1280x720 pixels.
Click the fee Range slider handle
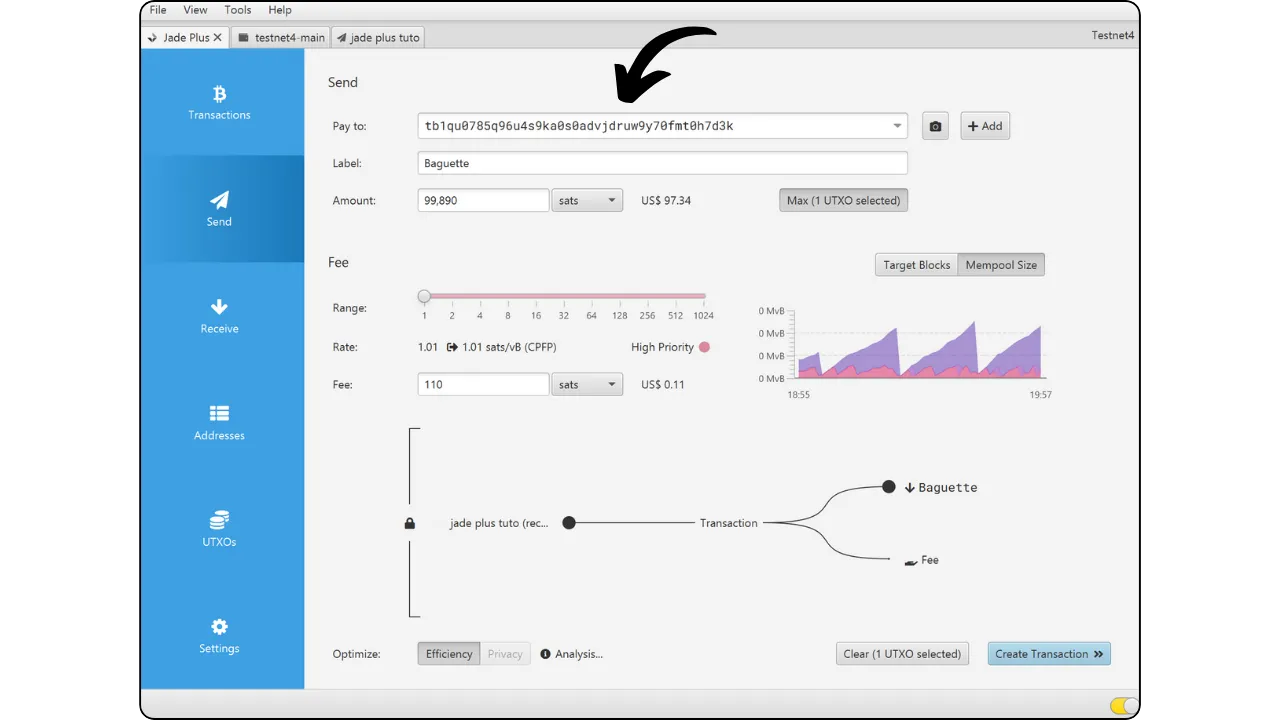coord(424,297)
